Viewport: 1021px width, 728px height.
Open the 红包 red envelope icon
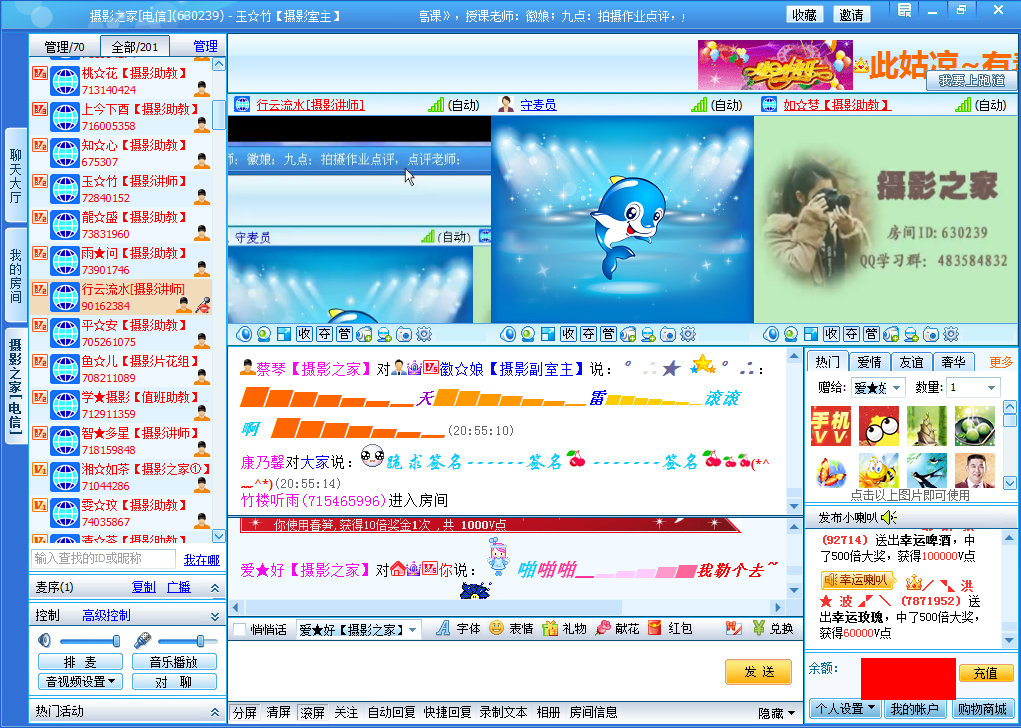pyautogui.click(x=655, y=629)
